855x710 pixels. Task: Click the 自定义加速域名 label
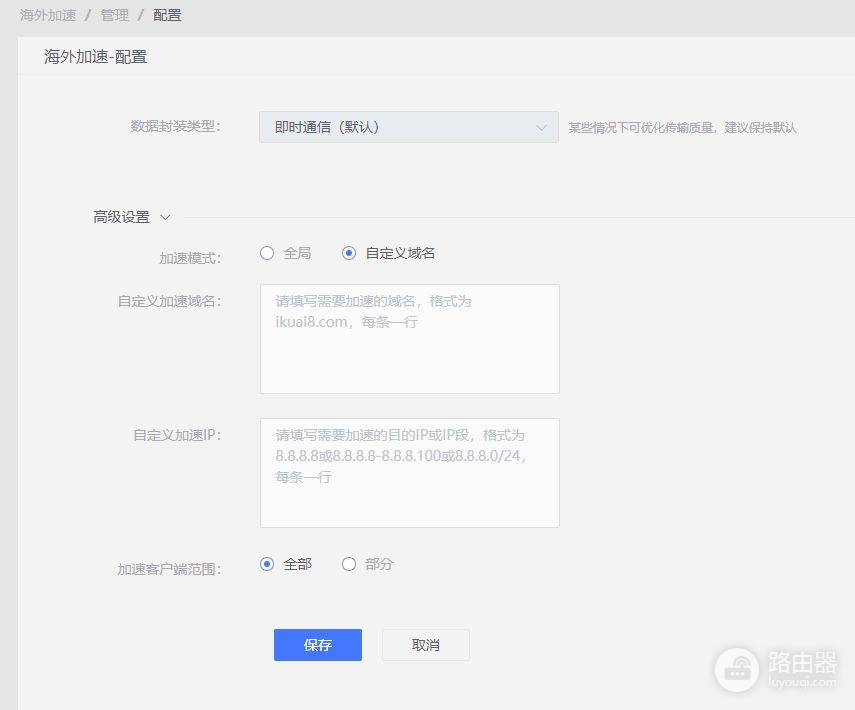point(170,301)
